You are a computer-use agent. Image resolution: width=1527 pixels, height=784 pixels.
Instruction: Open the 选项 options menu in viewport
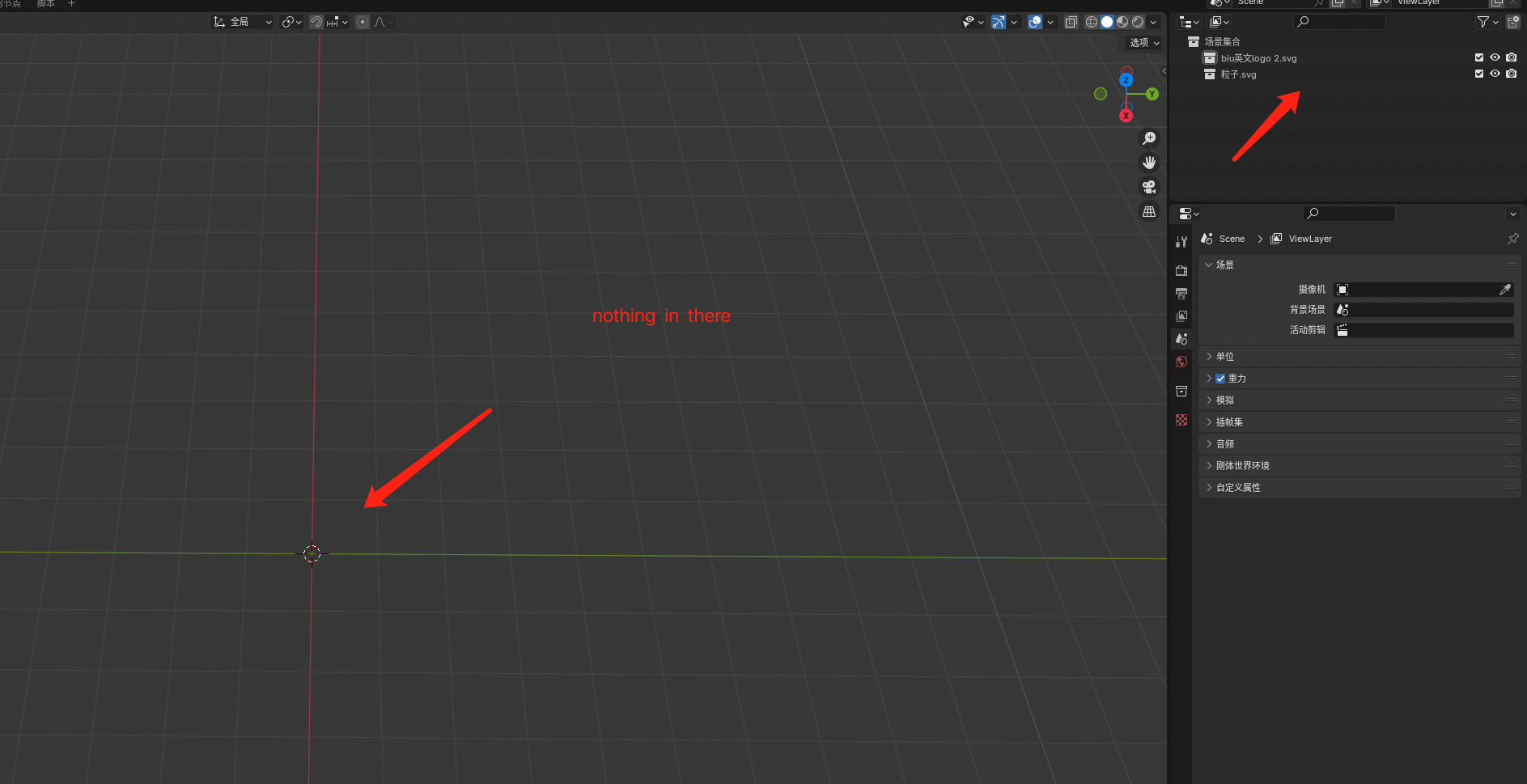[1144, 43]
